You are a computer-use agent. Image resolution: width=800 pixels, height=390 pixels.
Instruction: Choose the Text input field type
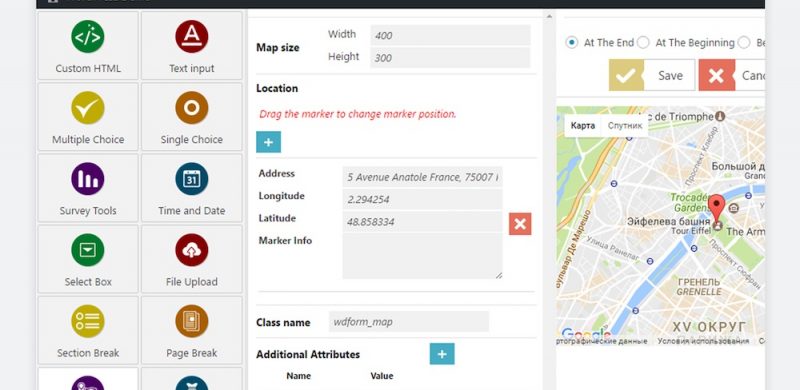[x=191, y=45]
